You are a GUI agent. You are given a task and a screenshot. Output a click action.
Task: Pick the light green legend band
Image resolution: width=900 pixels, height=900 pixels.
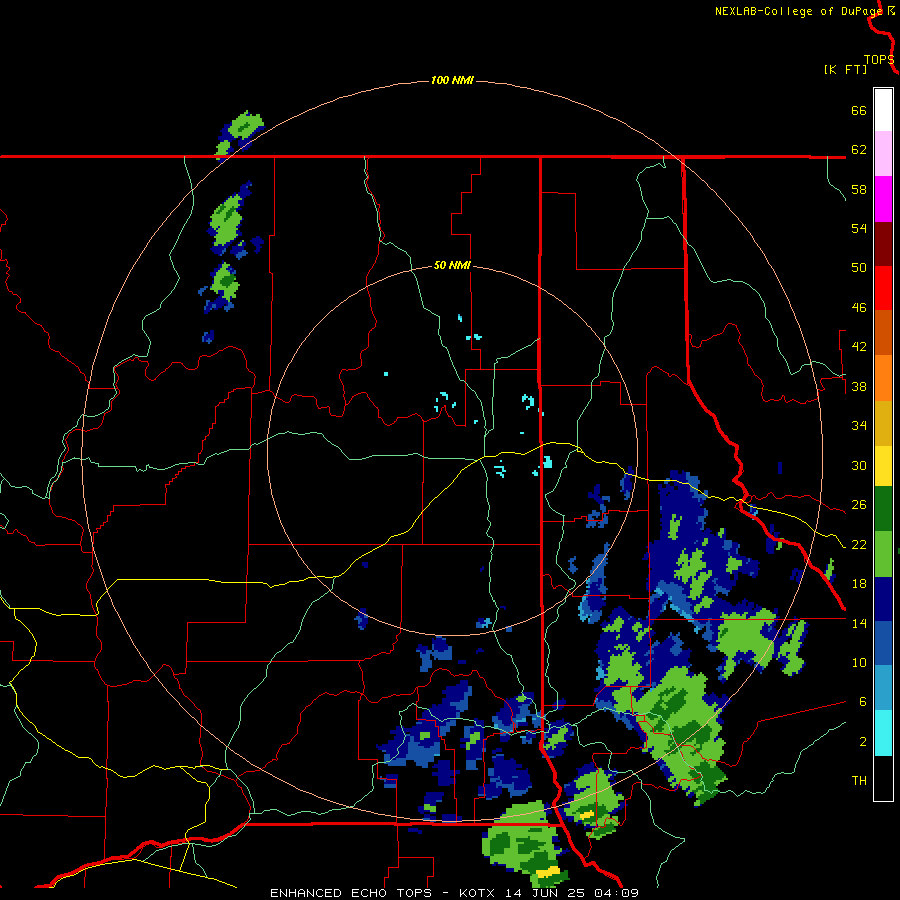point(883,554)
